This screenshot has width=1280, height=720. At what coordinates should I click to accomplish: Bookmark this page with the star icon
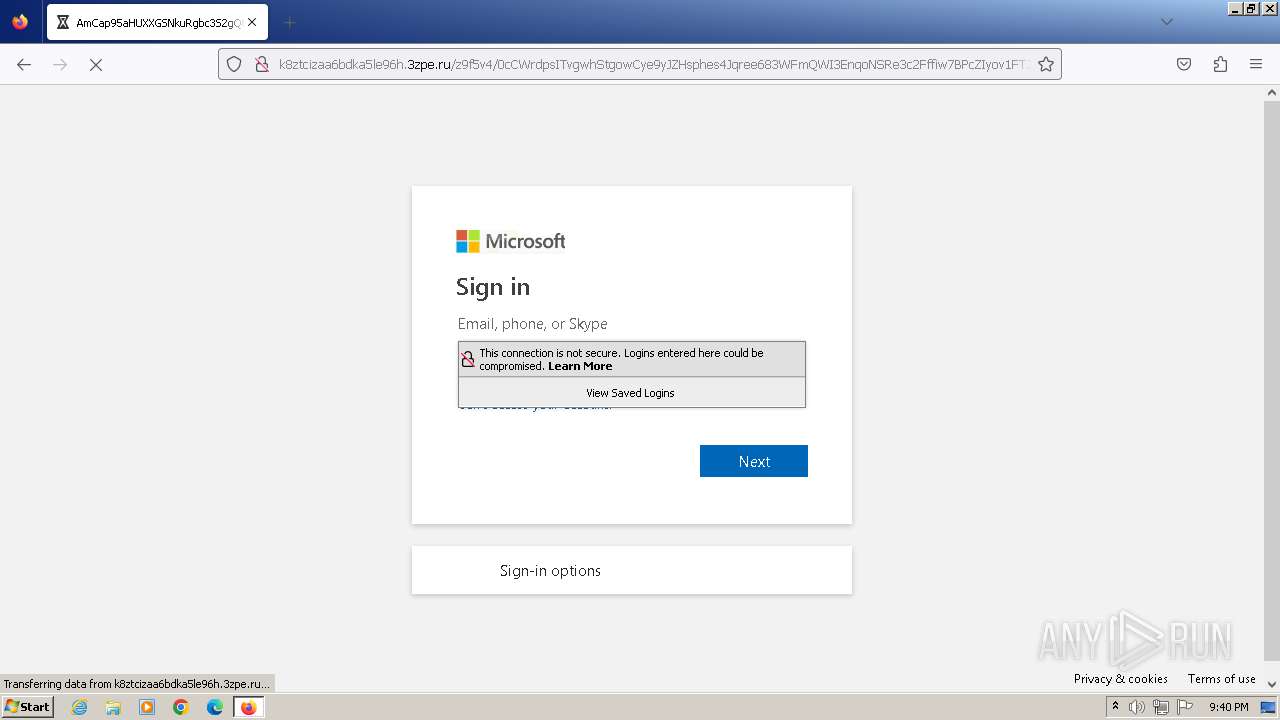coord(1046,64)
